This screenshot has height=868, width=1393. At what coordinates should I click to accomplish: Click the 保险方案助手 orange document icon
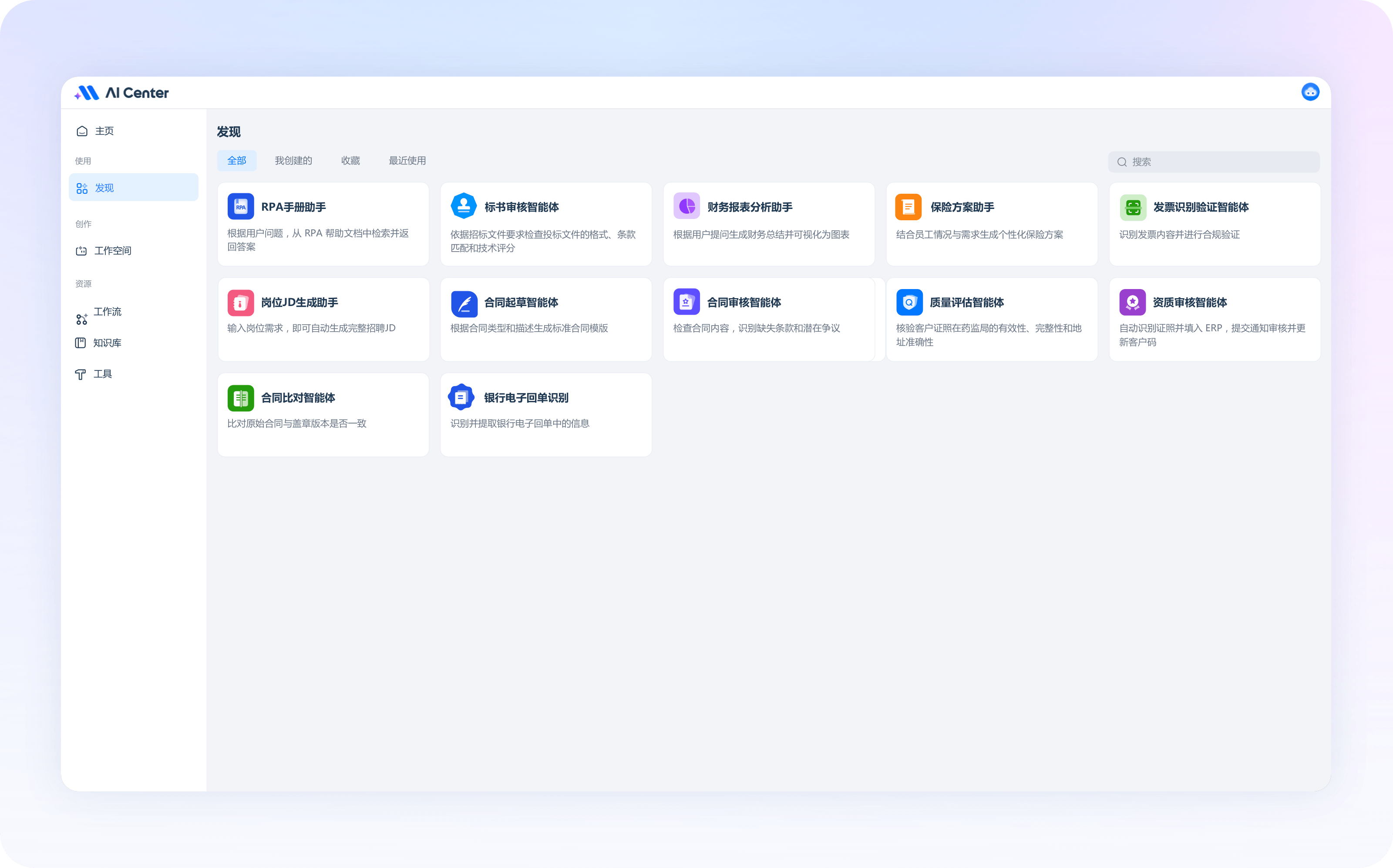click(908, 207)
